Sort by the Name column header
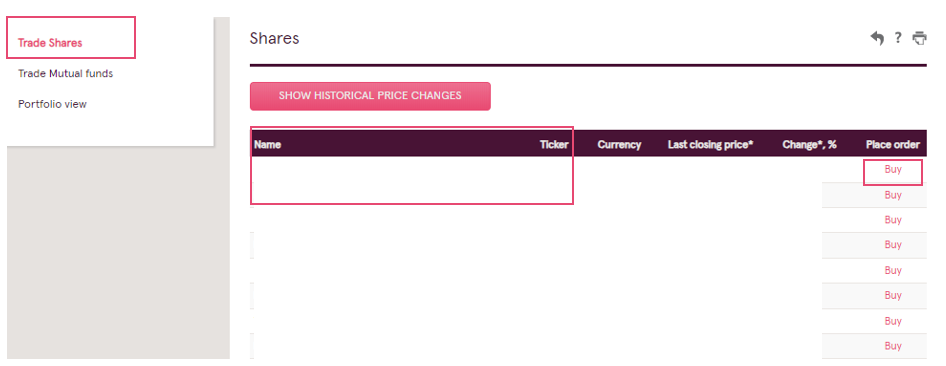 (x=267, y=145)
